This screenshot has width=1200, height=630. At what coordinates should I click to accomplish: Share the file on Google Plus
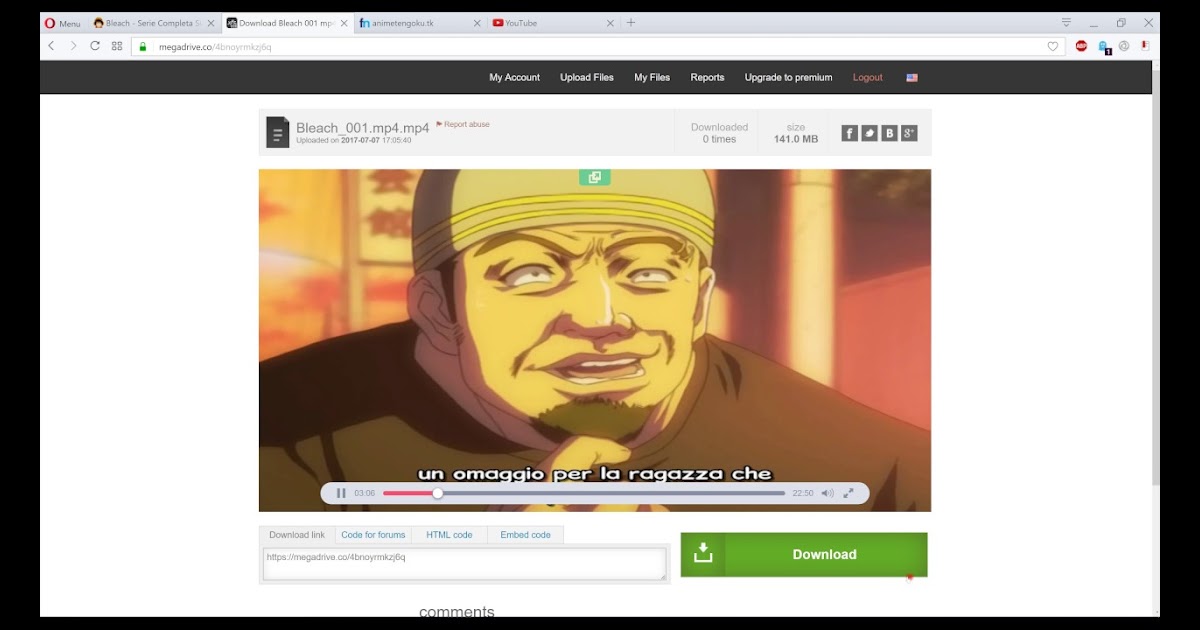(x=909, y=133)
